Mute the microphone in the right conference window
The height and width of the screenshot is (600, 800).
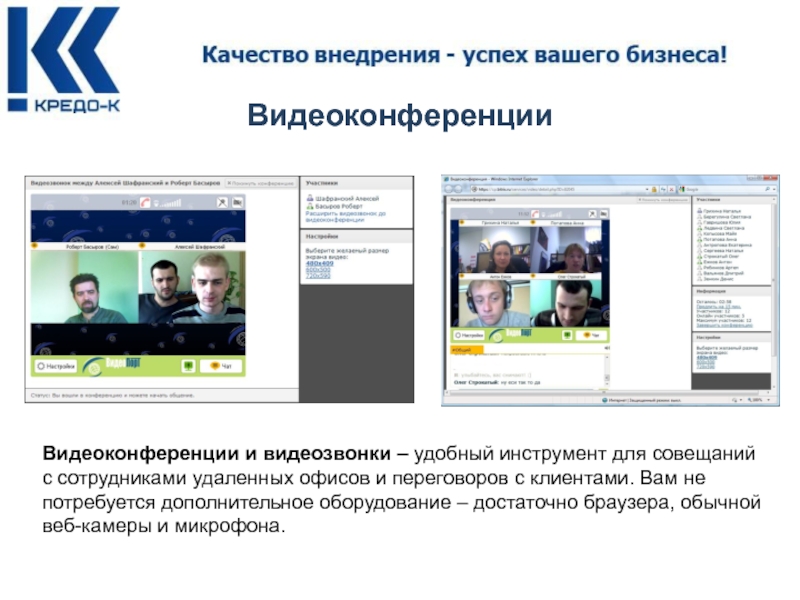click(592, 214)
